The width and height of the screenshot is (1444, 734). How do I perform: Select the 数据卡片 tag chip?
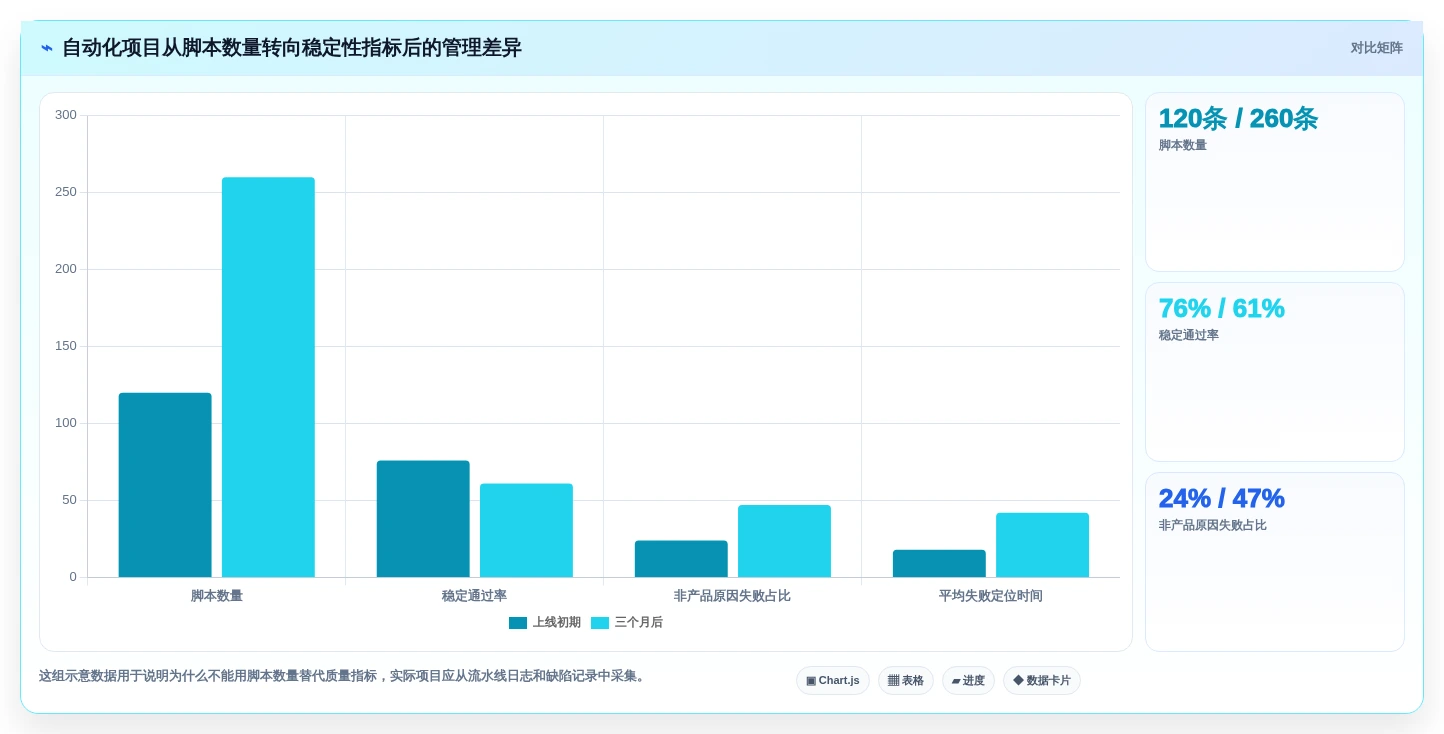coord(1042,680)
